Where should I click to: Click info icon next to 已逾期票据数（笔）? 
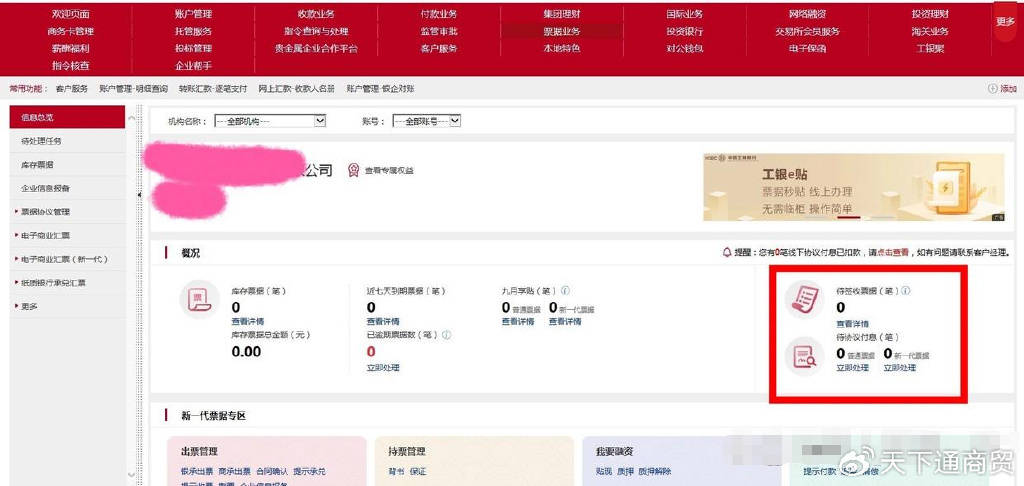coord(446,334)
